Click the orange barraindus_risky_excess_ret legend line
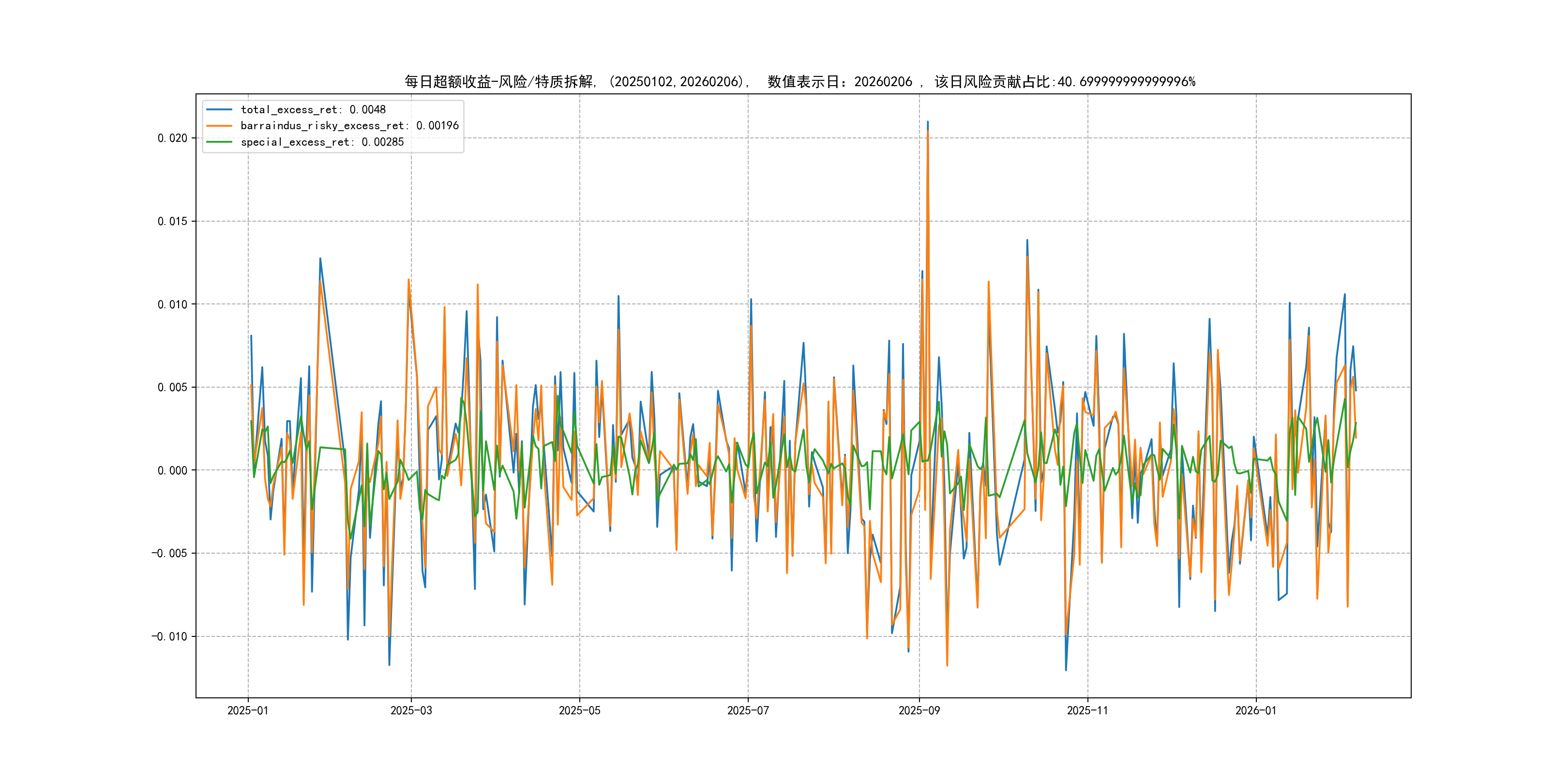 pos(219,126)
